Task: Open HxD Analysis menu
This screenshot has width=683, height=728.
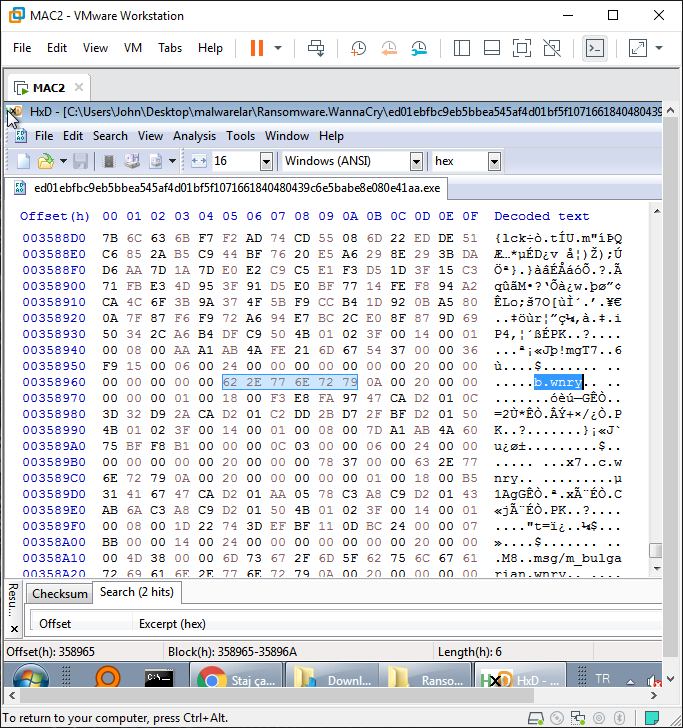Action: [194, 136]
